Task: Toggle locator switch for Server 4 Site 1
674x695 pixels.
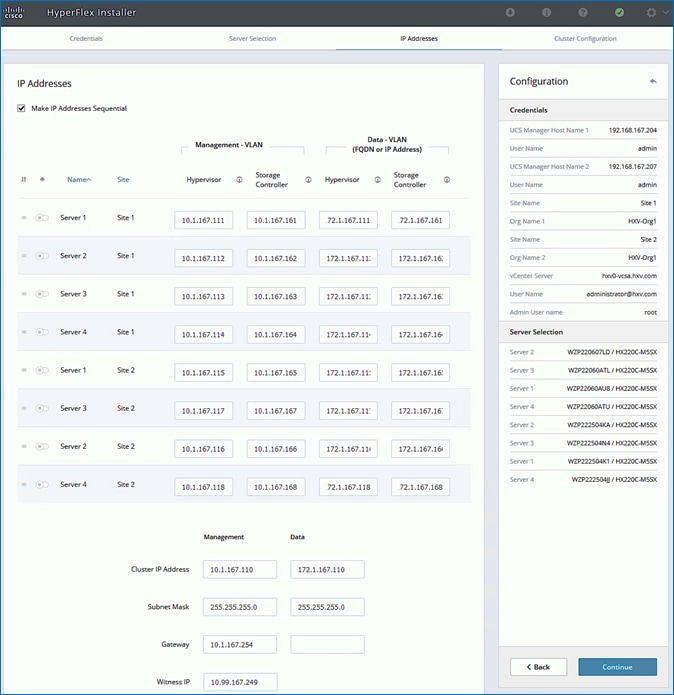Action: tap(42, 332)
